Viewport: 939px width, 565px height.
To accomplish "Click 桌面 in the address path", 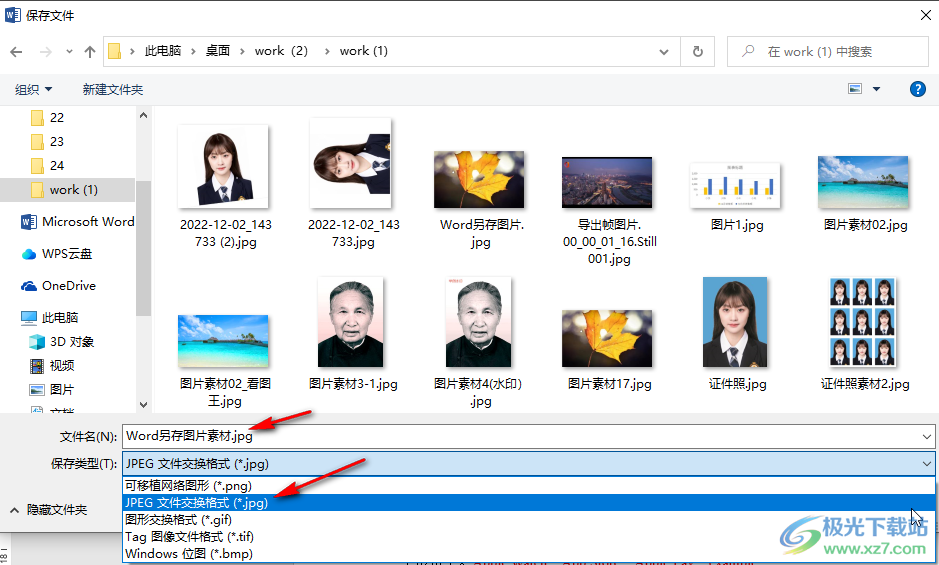I will pos(217,51).
